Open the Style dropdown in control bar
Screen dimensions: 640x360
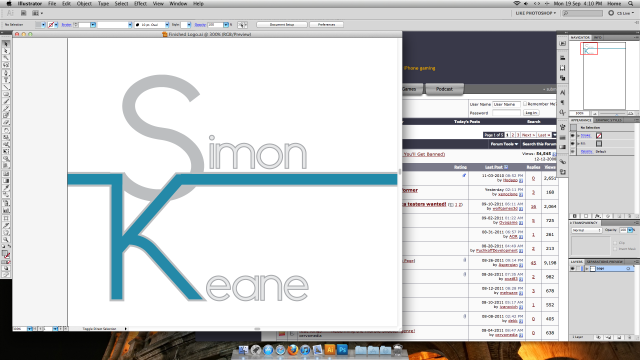click(x=189, y=25)
